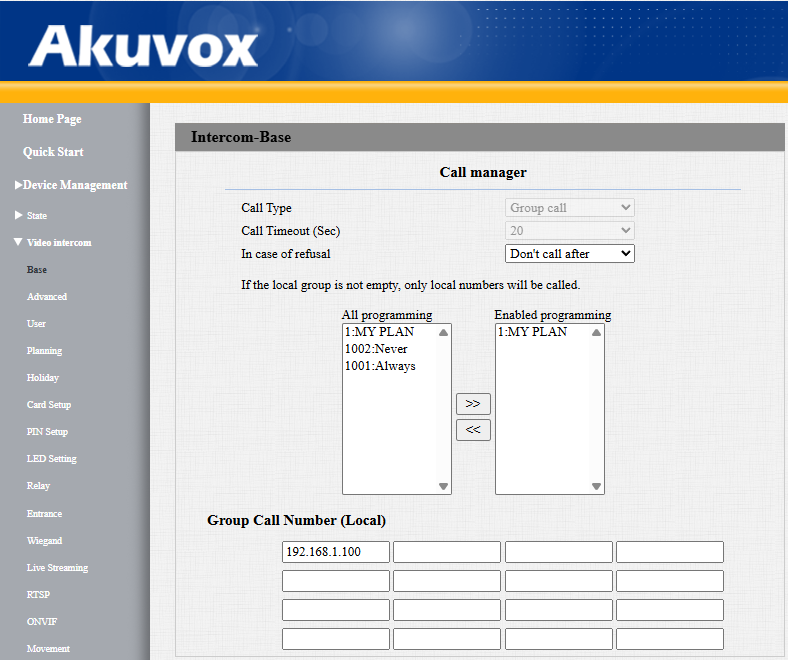Click the Akuvox logo

143,46
